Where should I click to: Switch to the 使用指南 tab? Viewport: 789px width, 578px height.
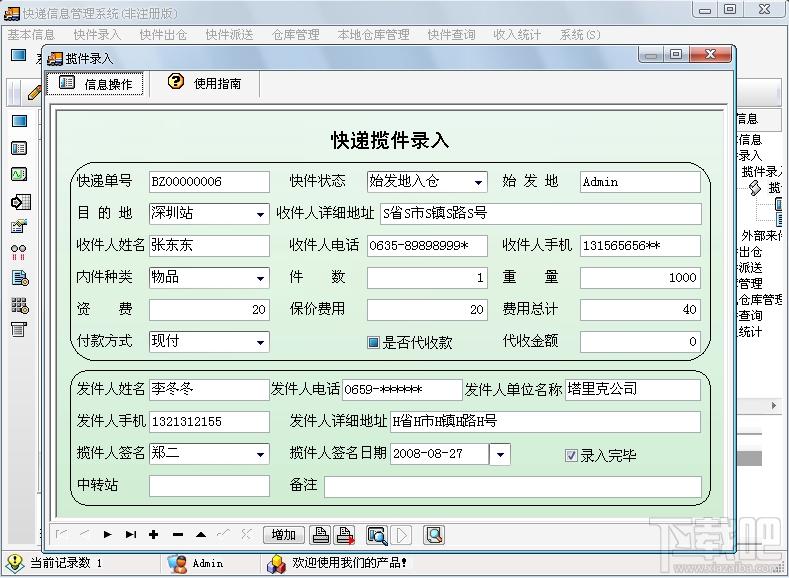tap(205, 82)
